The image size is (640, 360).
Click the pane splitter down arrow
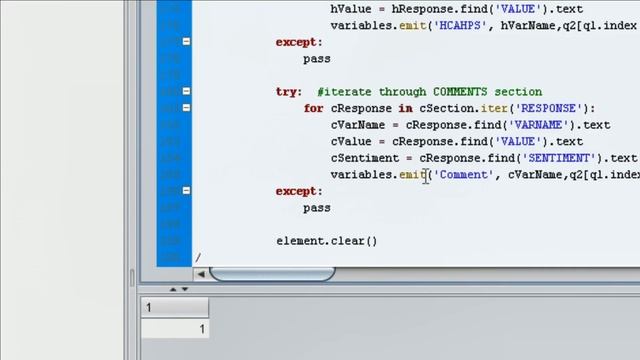(185, 289)
